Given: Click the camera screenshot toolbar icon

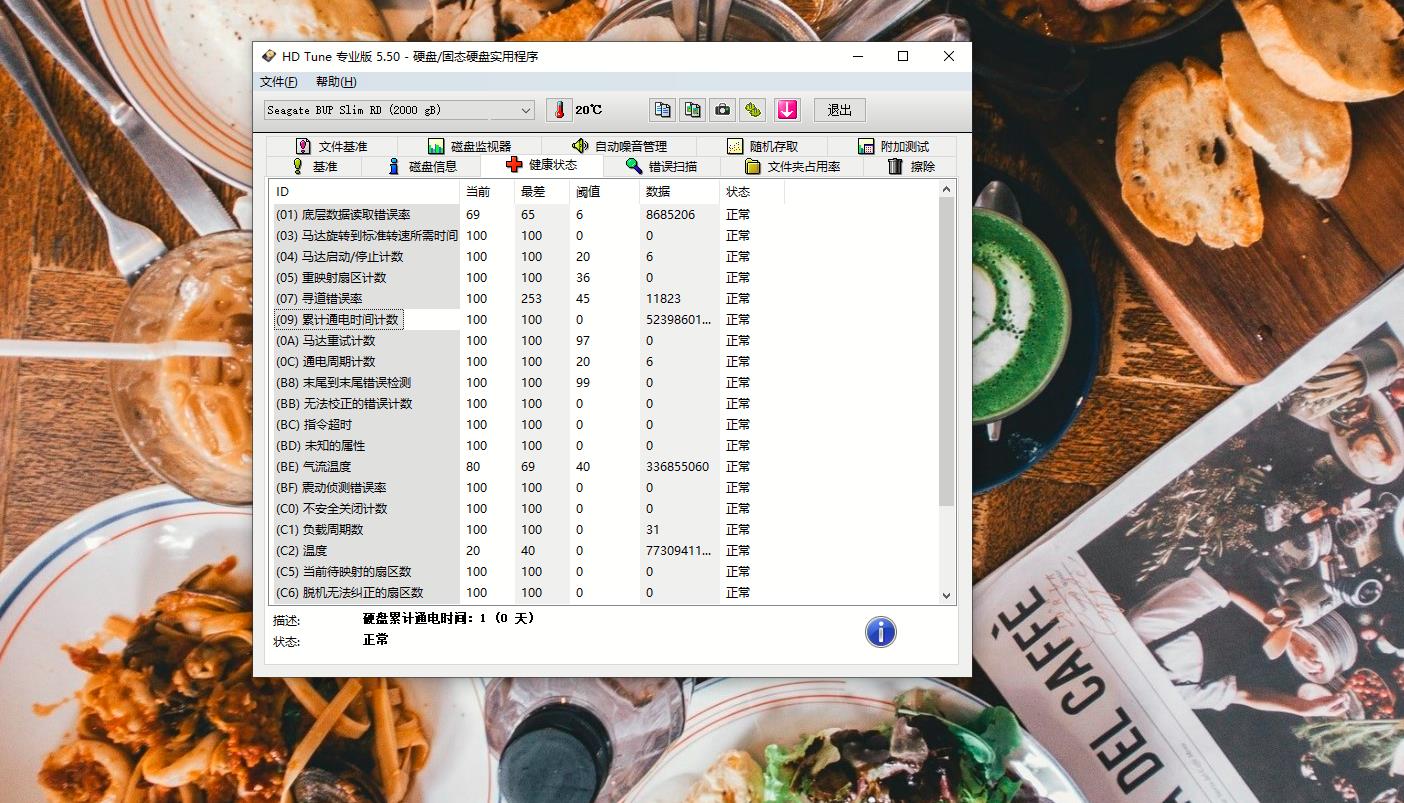Looking at the screenshot, I should point(722,109).
